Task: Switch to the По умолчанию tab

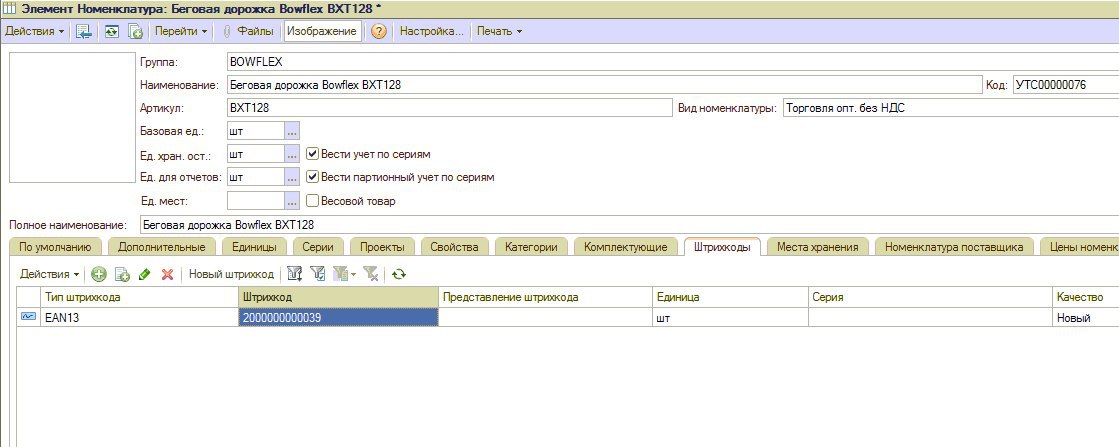Action: tap(55, 247)
